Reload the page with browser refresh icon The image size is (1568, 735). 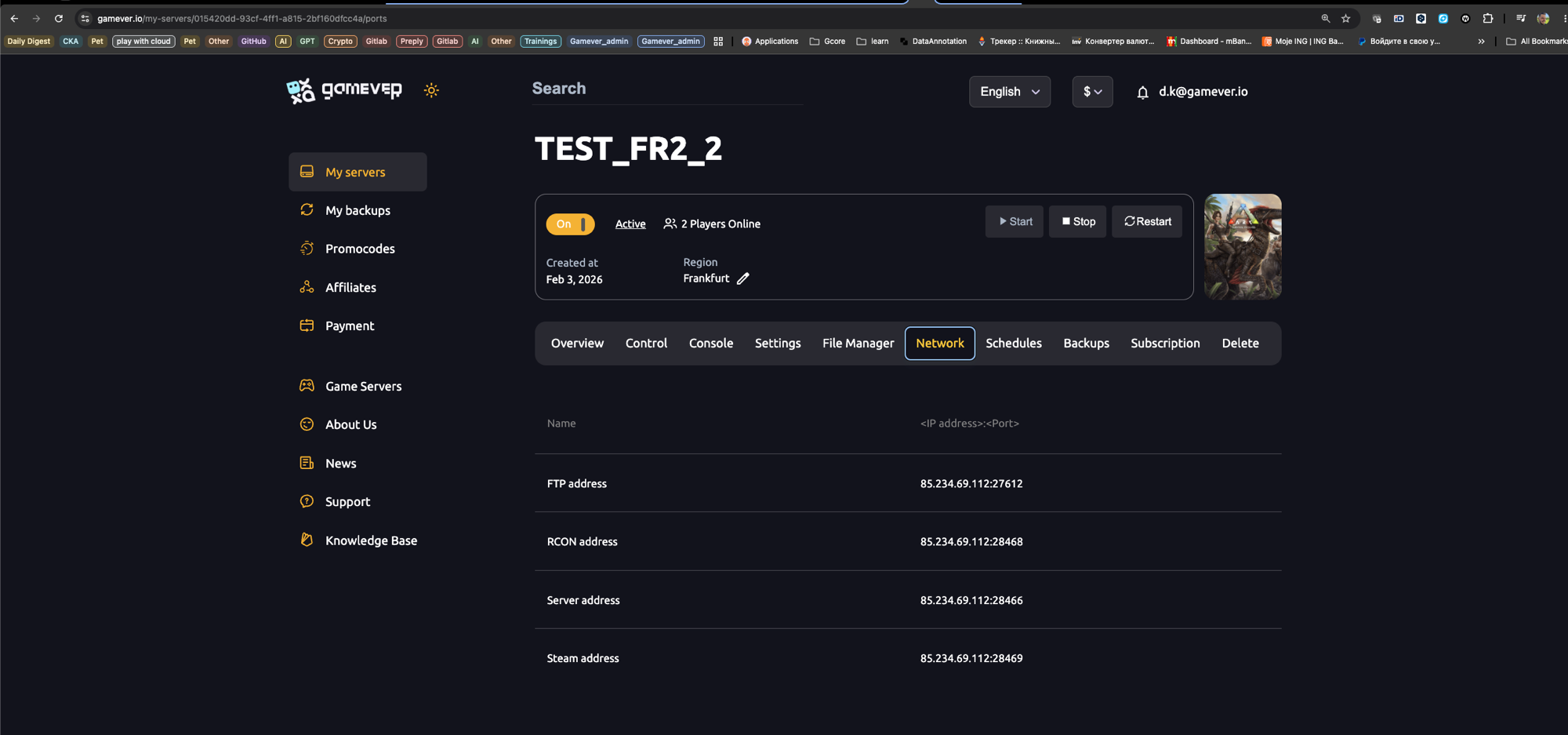coord(58,18)
